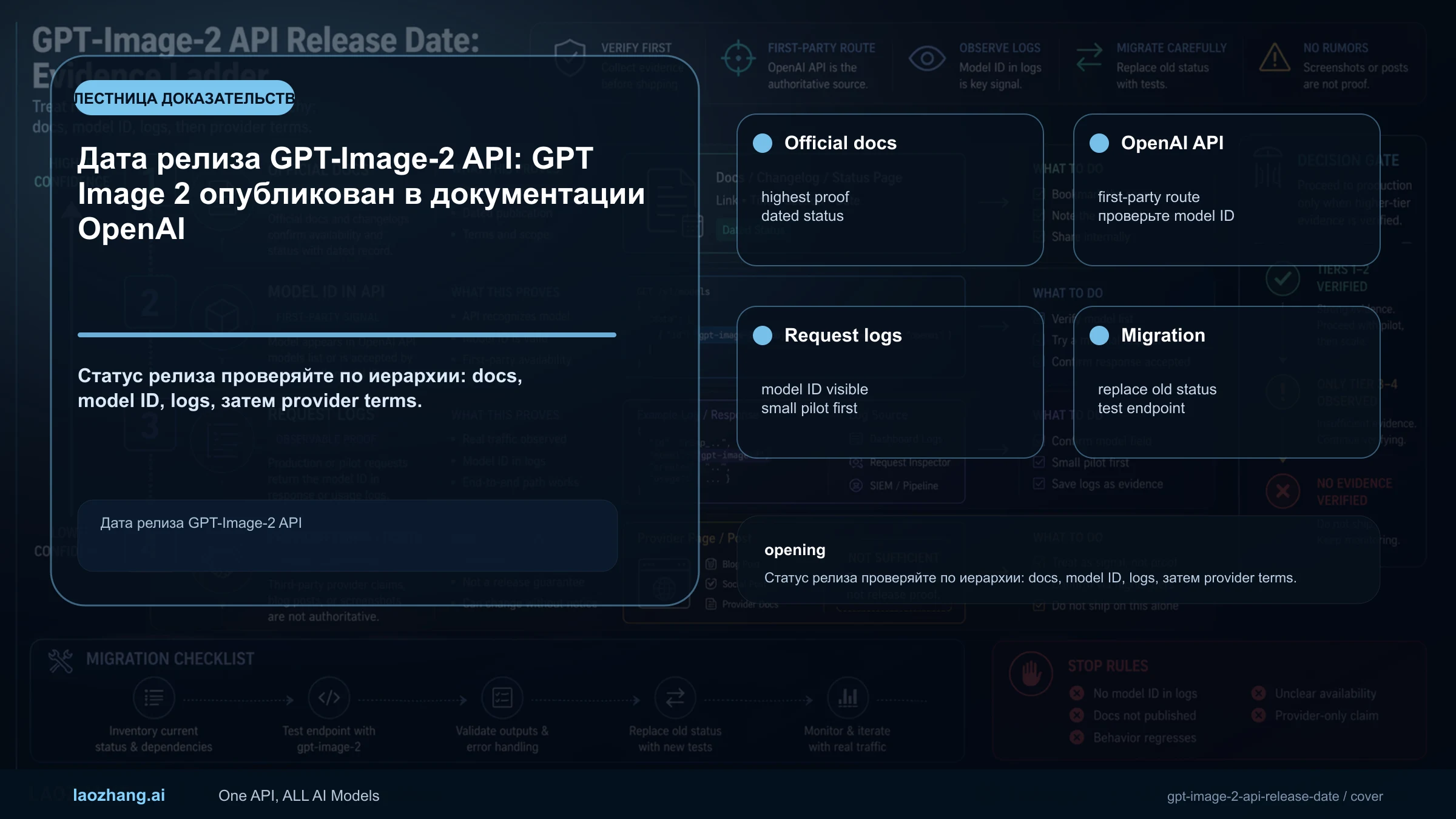Click the SIEM / Pipeline icon

click(856, 486)
